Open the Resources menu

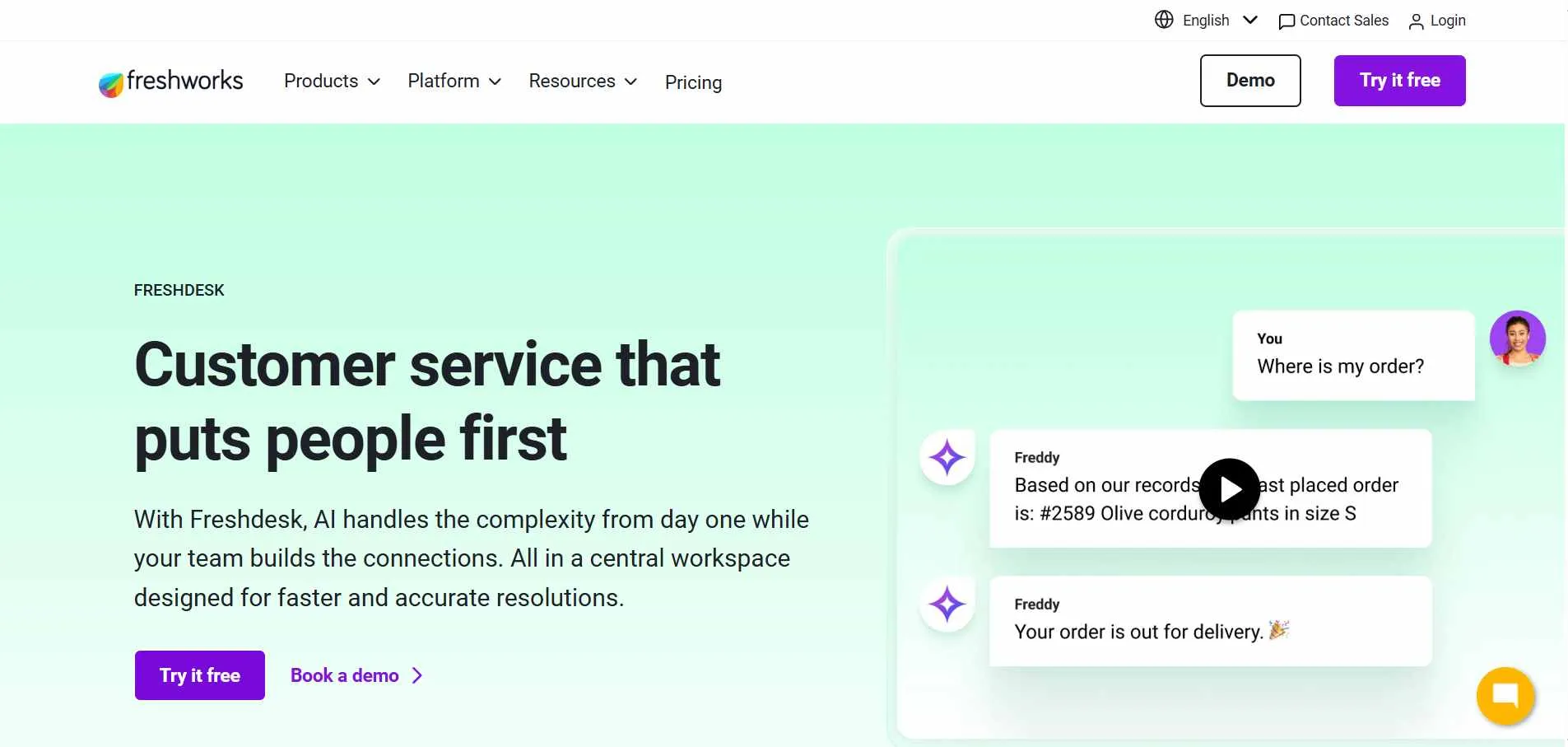[582, 82]
